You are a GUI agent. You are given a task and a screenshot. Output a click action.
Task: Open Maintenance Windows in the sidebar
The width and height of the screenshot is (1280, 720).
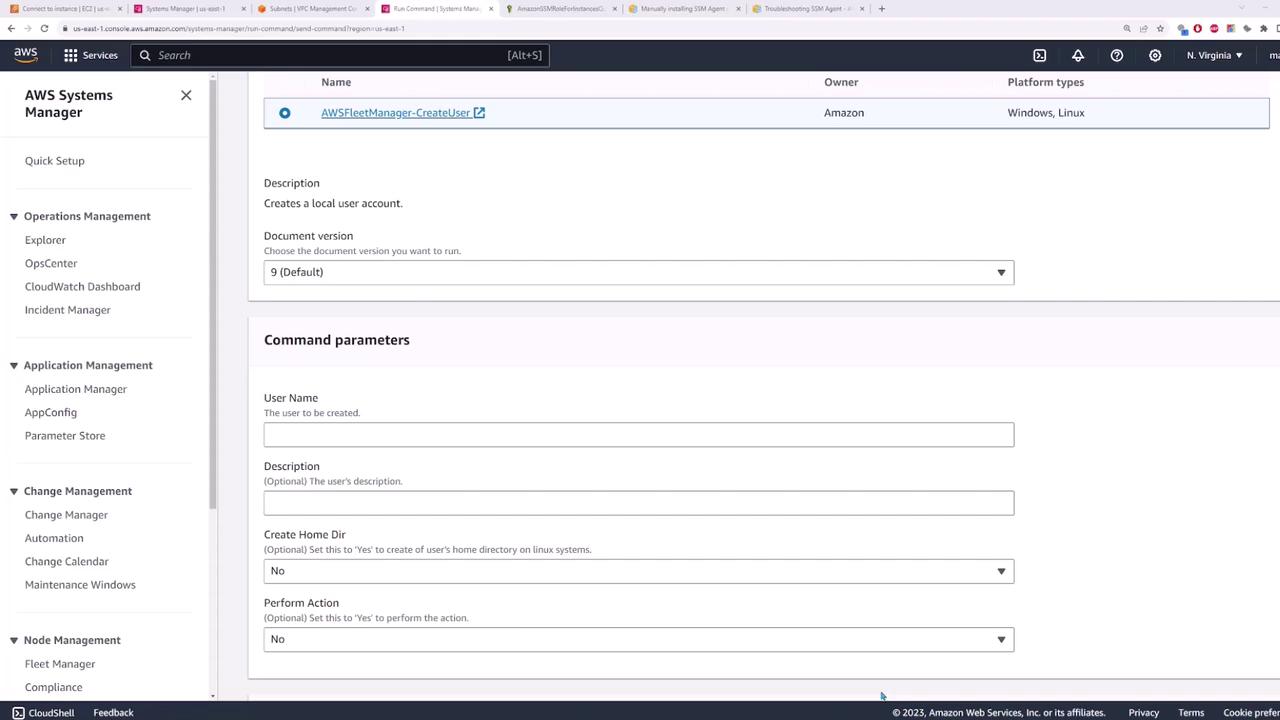point(80,585)
